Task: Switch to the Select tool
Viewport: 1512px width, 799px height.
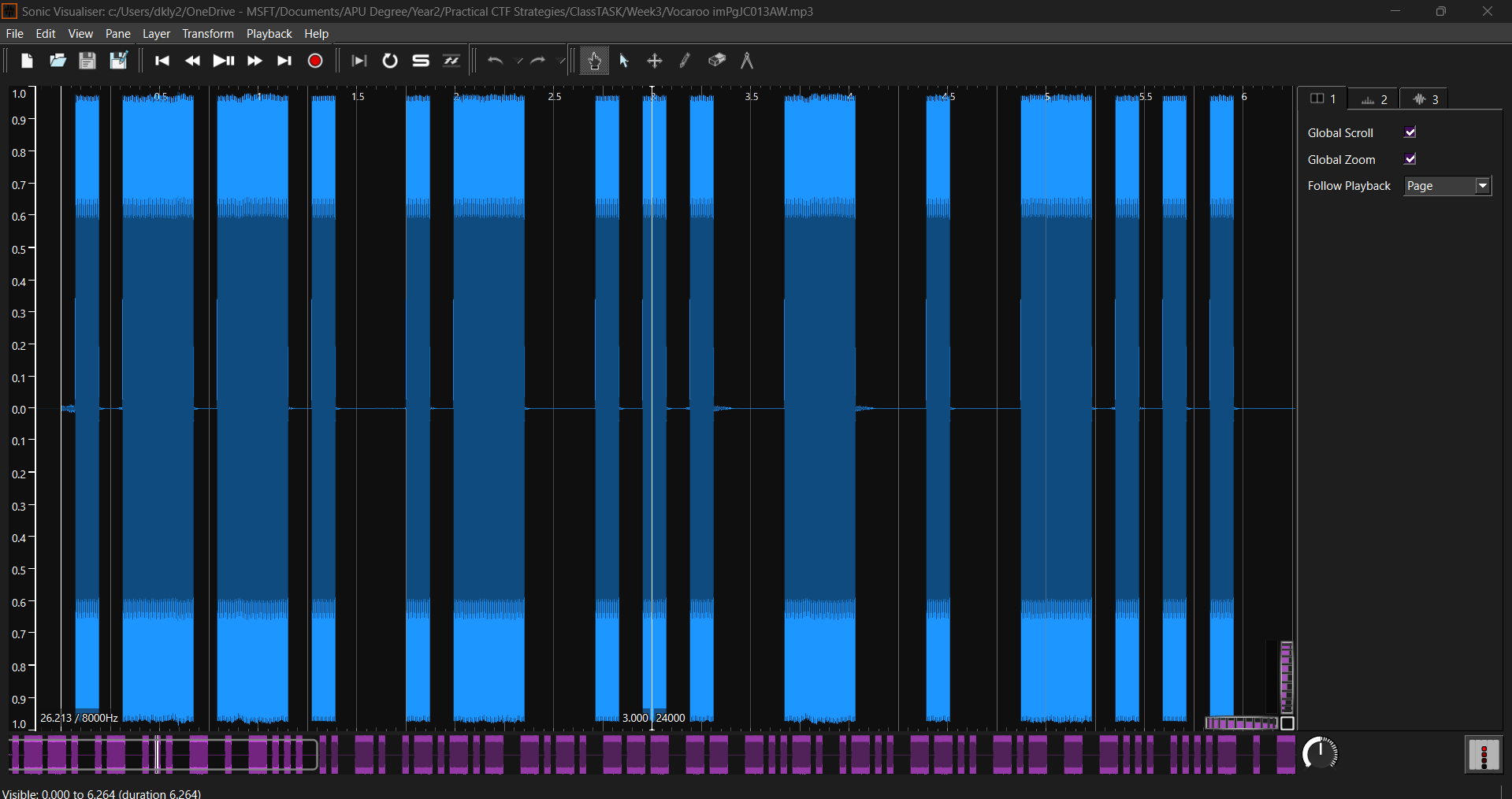Action: (623, 61)
